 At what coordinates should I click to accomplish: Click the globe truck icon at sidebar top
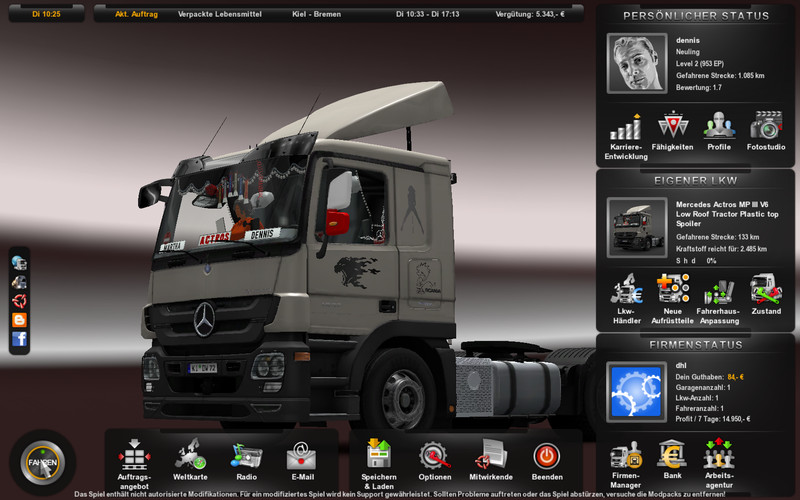[x=19, y=263]
